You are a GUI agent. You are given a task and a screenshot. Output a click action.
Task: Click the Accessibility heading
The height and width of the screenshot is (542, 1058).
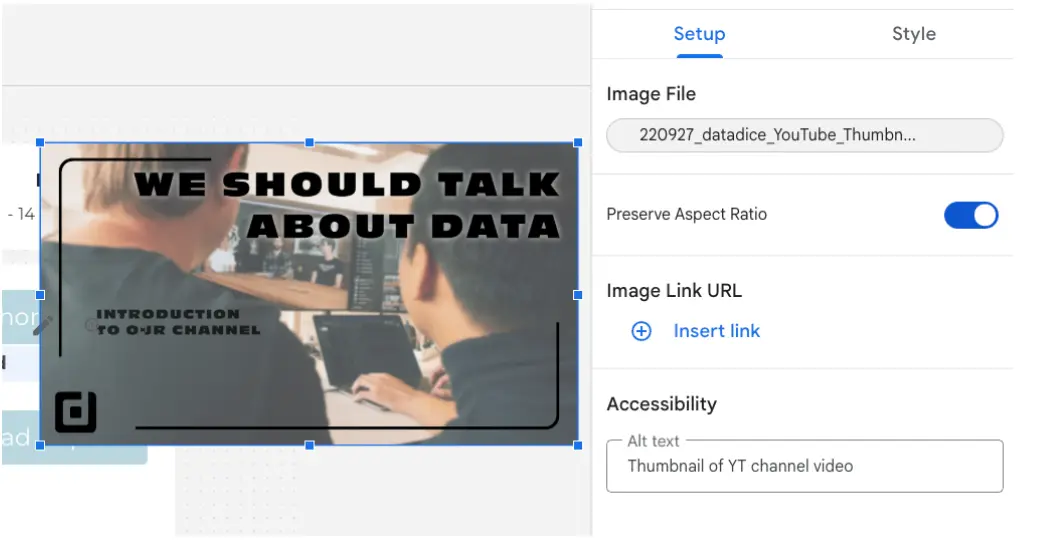(661, 404)
